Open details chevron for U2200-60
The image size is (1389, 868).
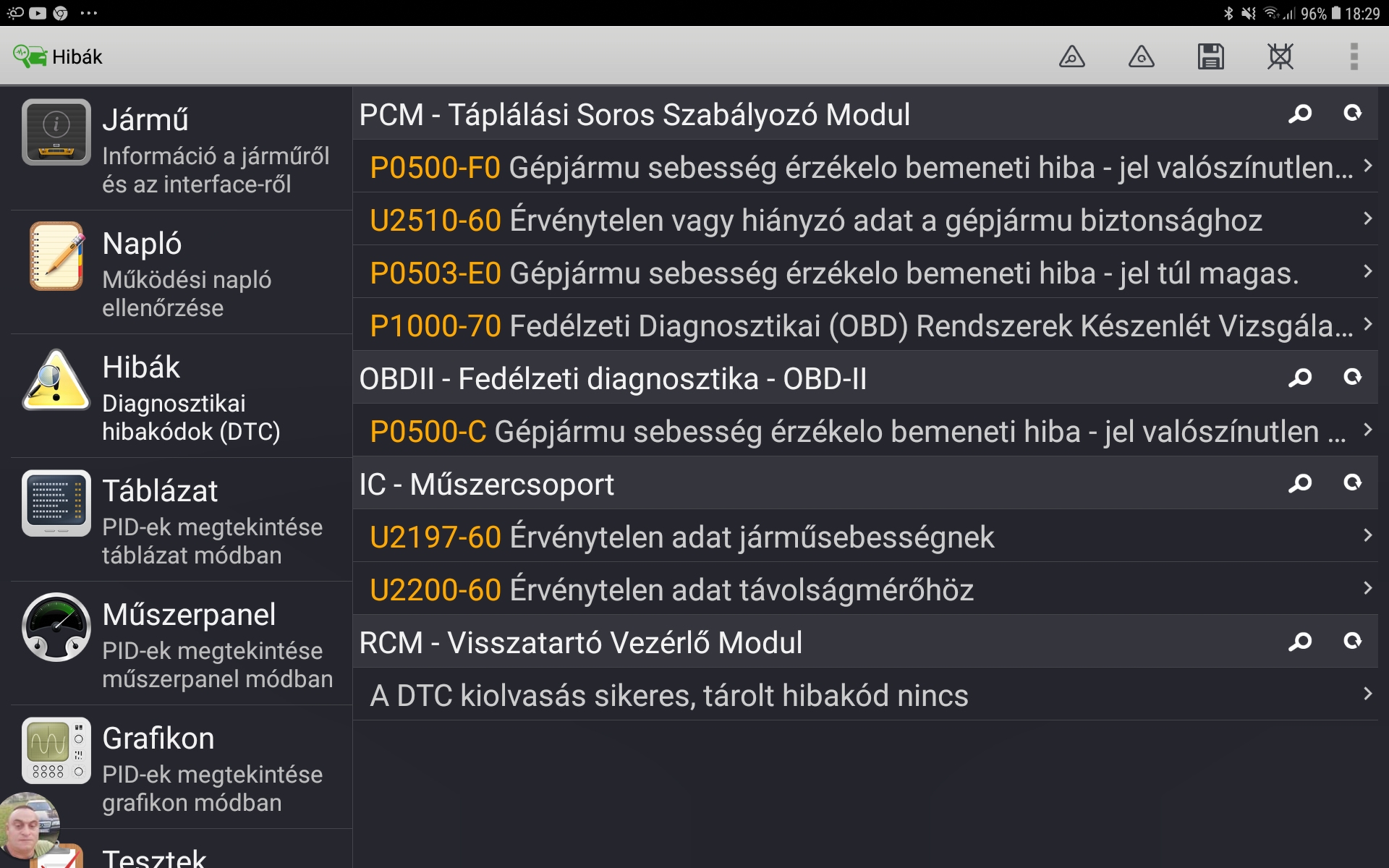point(1367,589)
